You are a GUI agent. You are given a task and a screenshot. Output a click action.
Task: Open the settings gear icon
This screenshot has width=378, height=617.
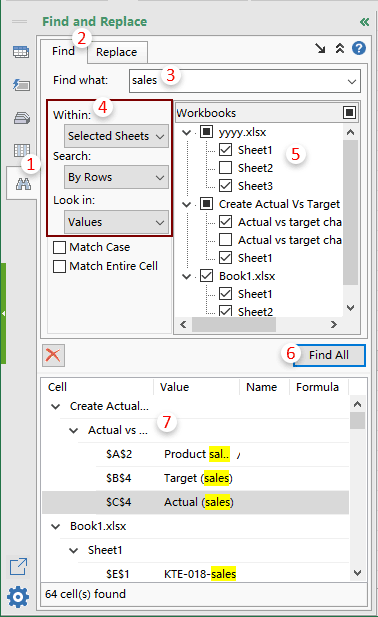click(x=18, y=597)
